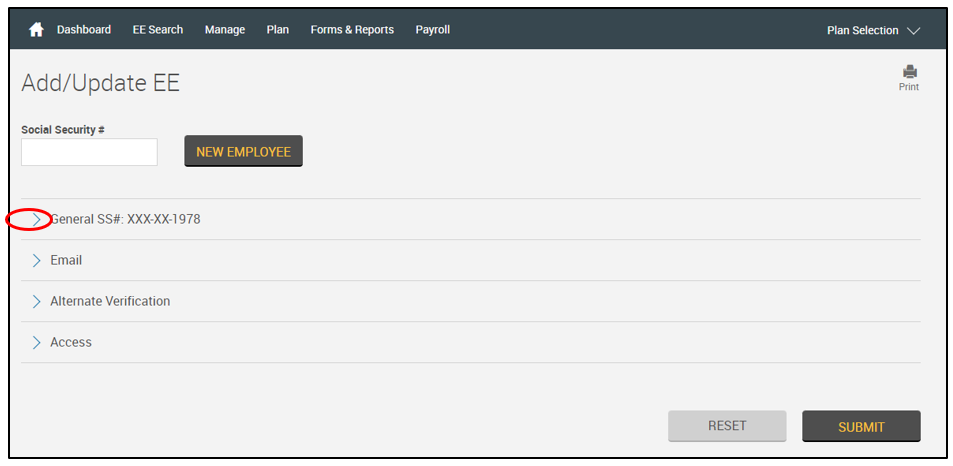Focus the Social Security # input field
The width and height of the screenshot is (953, 466).
(x=89, y=152)
